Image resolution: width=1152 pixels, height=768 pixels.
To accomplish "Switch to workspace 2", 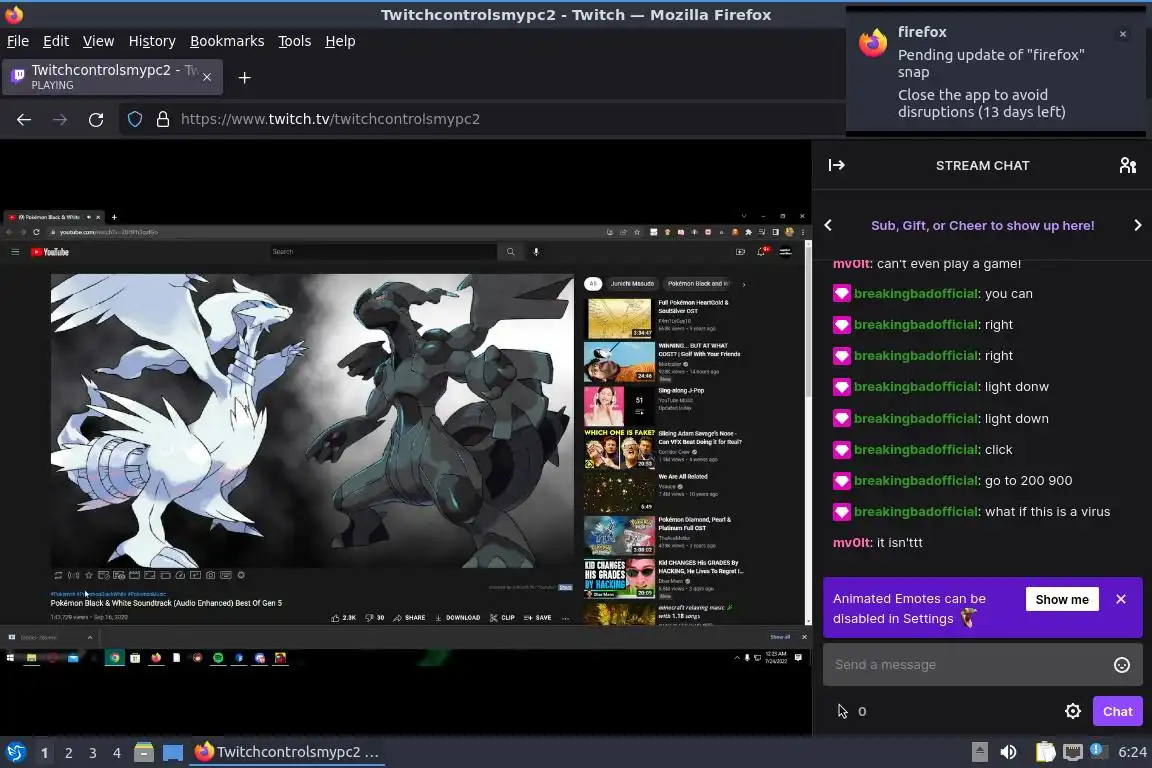I will click(x=69, y=753).
